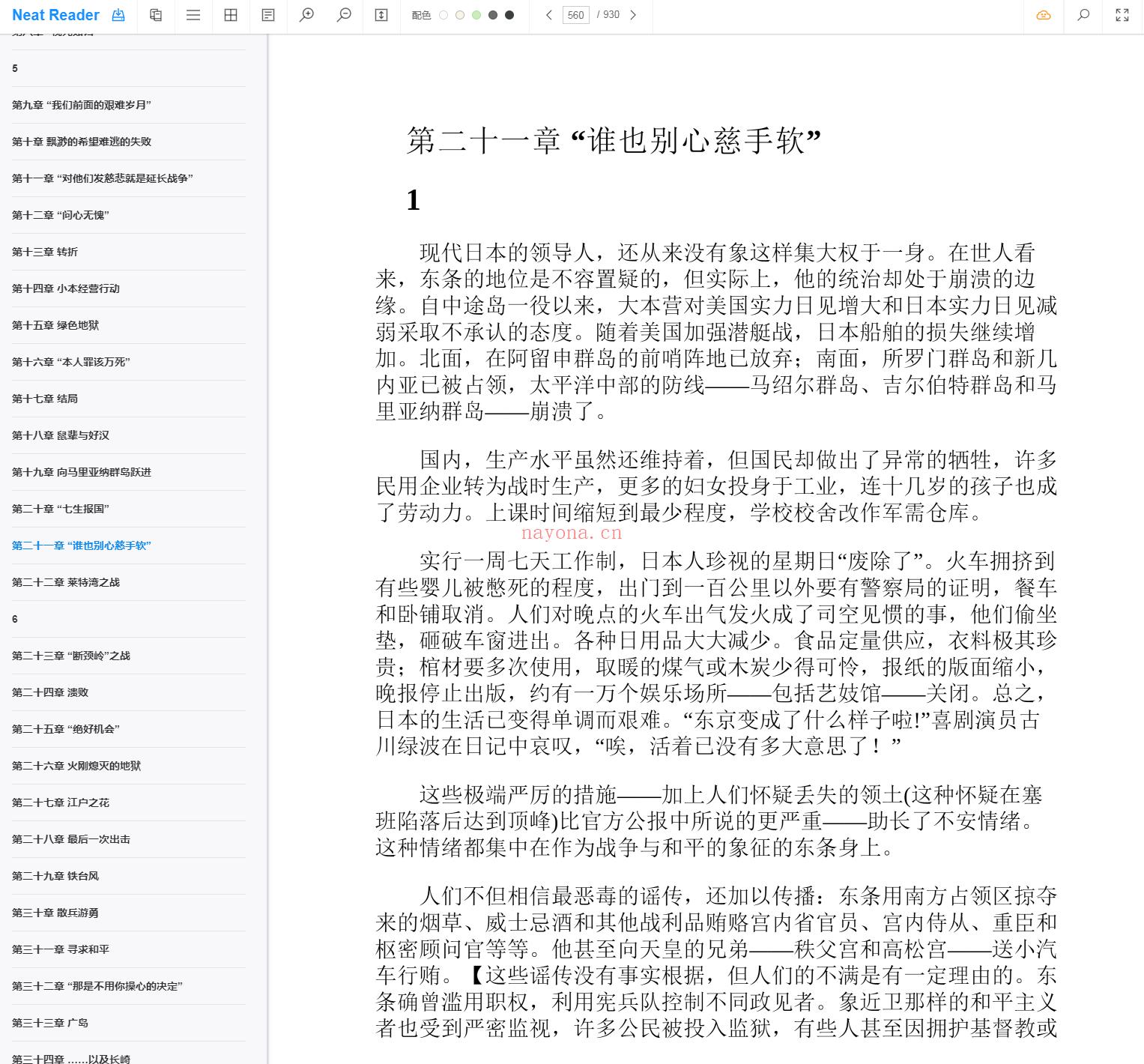This screenshot has width=1144, height=1064.
Task: Open the notes panel icon
Action: (268, 15)
